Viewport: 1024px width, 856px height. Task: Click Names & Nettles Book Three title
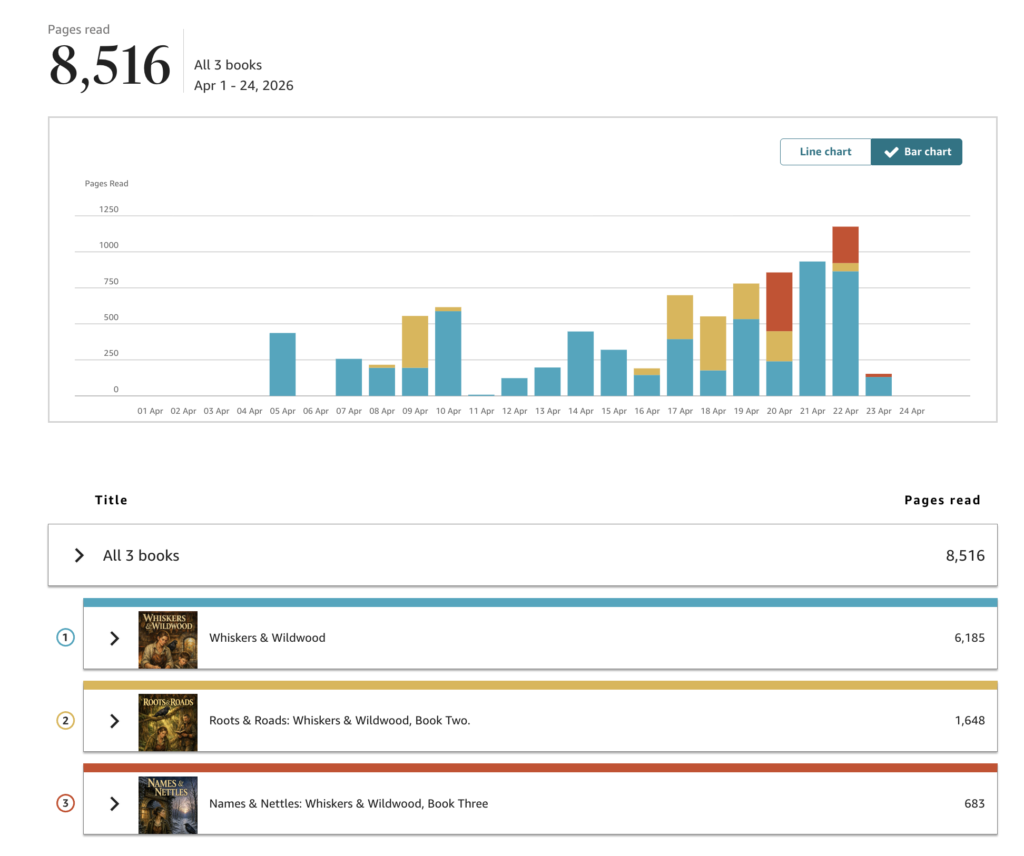(348, 804)
